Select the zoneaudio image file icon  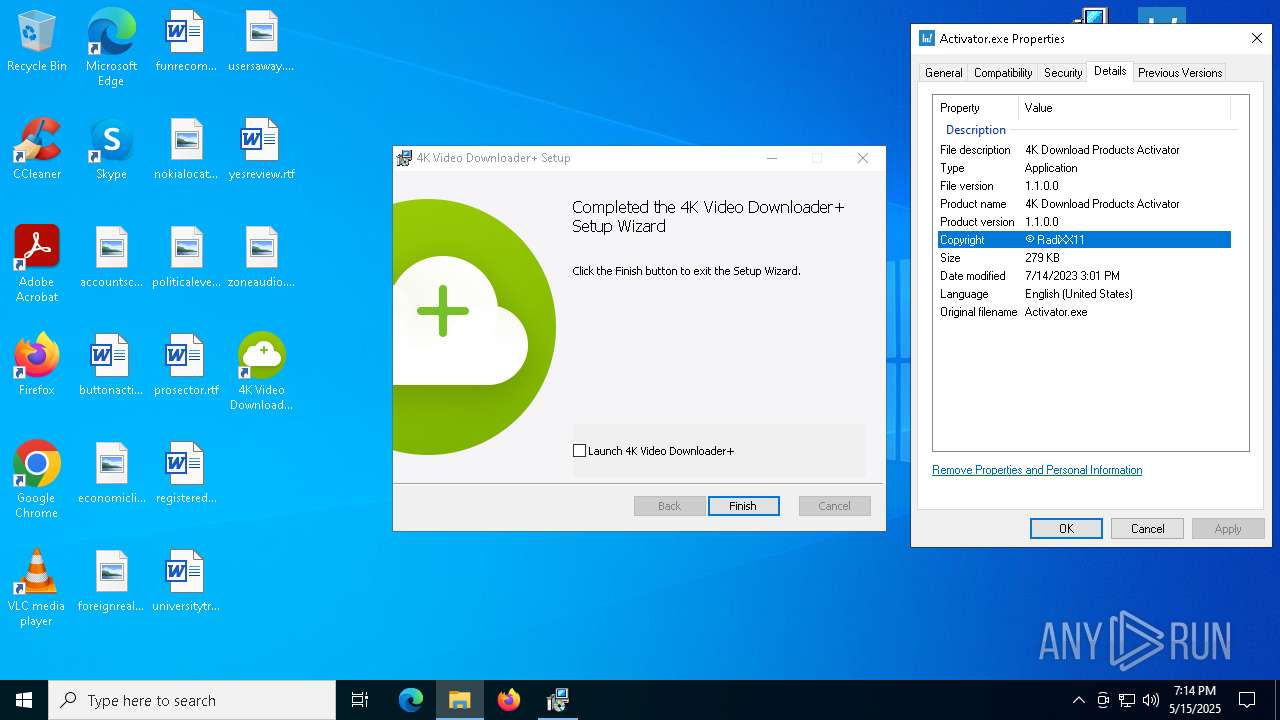click(x=261, y=257)
